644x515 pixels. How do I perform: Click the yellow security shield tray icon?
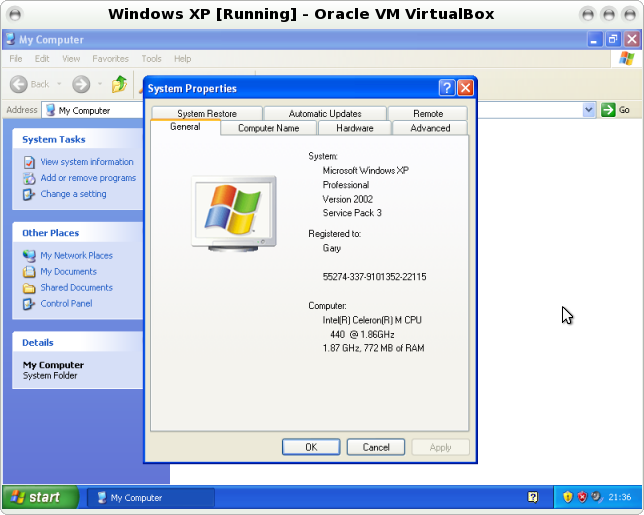click(x=568, y=497)
